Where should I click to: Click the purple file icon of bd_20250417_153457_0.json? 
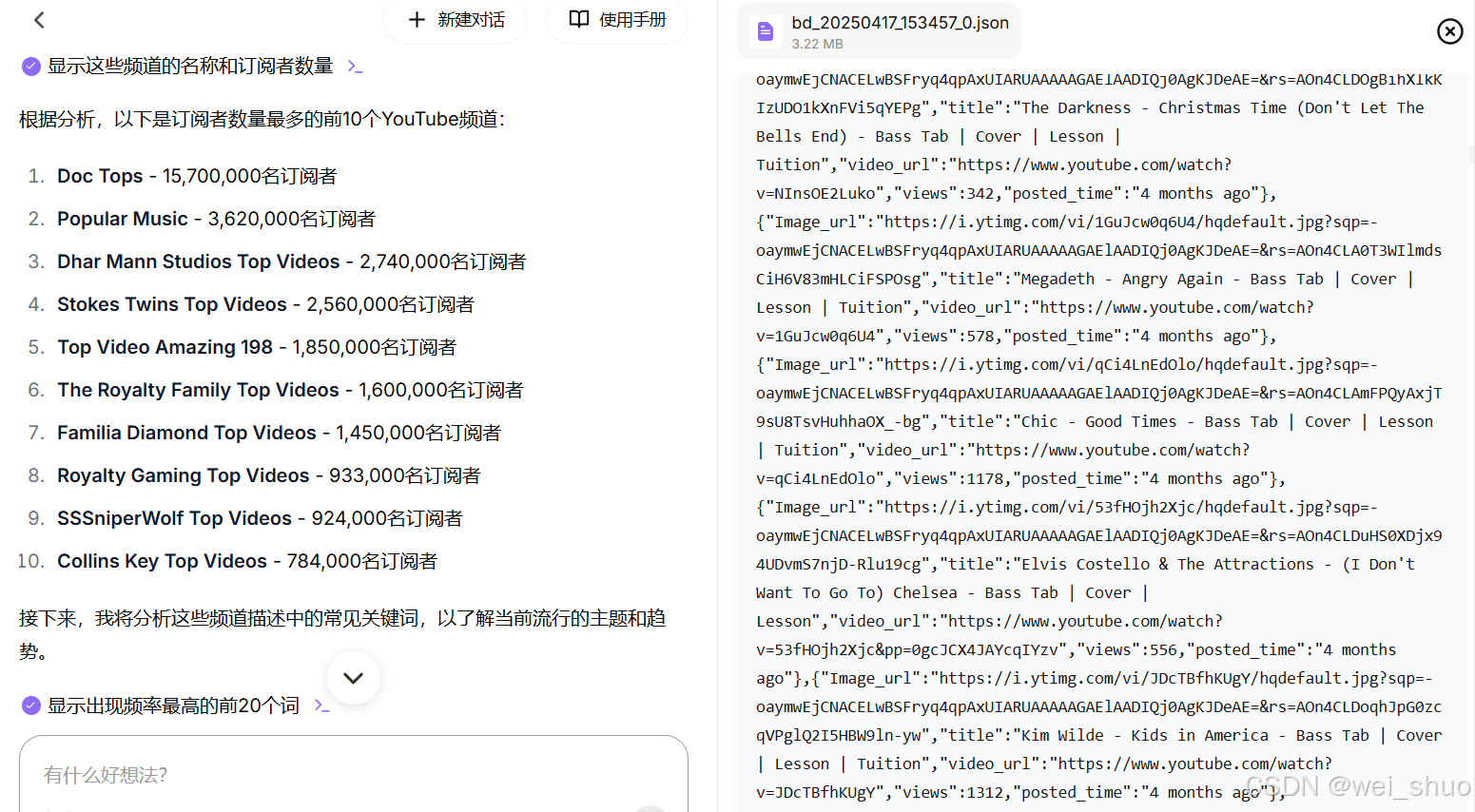(x=765, y=32)
